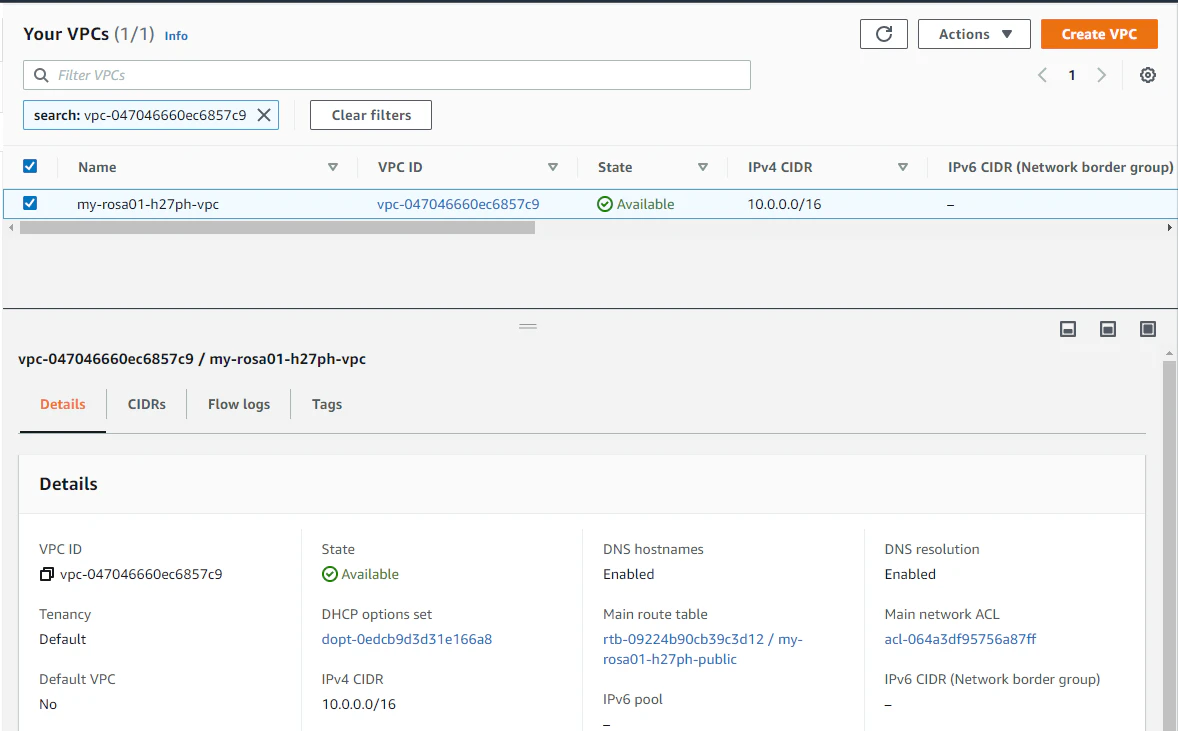Uncheck the my-rosa01-h27ph-vpc row checkbox
This screenshot has height=731, width=1178.
30,203
